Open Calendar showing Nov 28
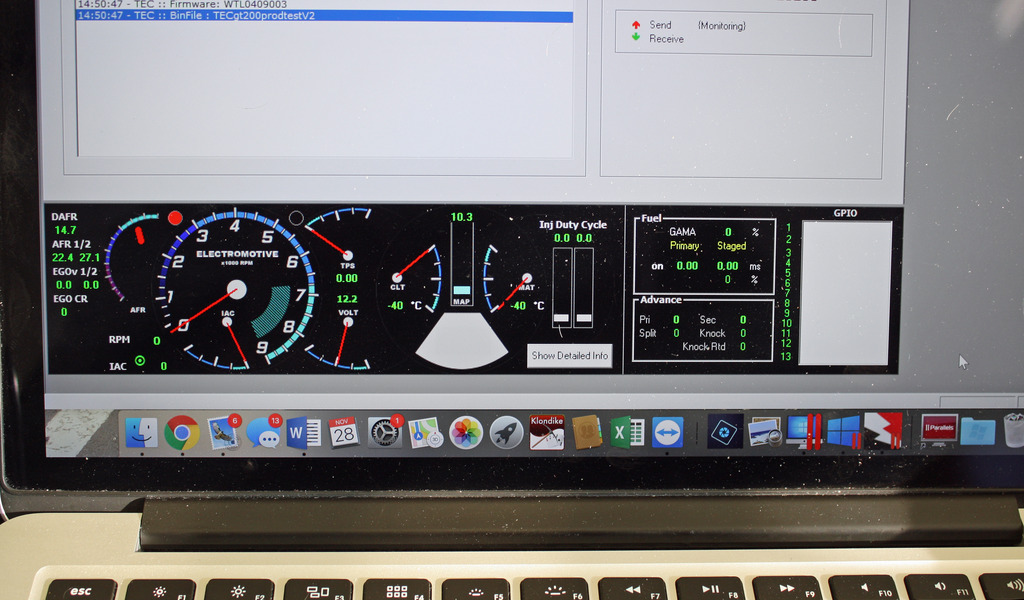Image resolution: width=1024 pixels, height=600 pixels. pos(343,432)
